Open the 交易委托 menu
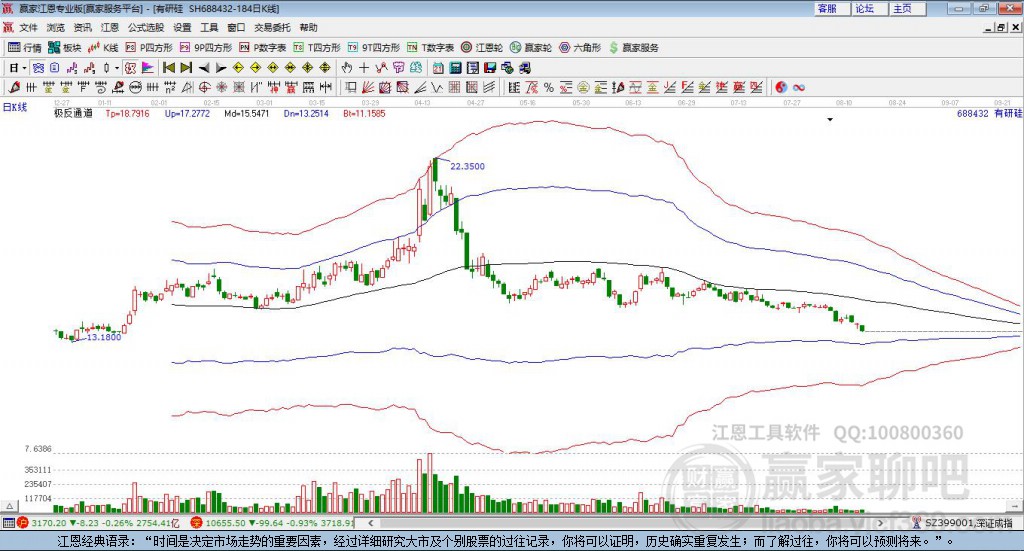This screenshot has height=551, width=1024. coord(272,27)
